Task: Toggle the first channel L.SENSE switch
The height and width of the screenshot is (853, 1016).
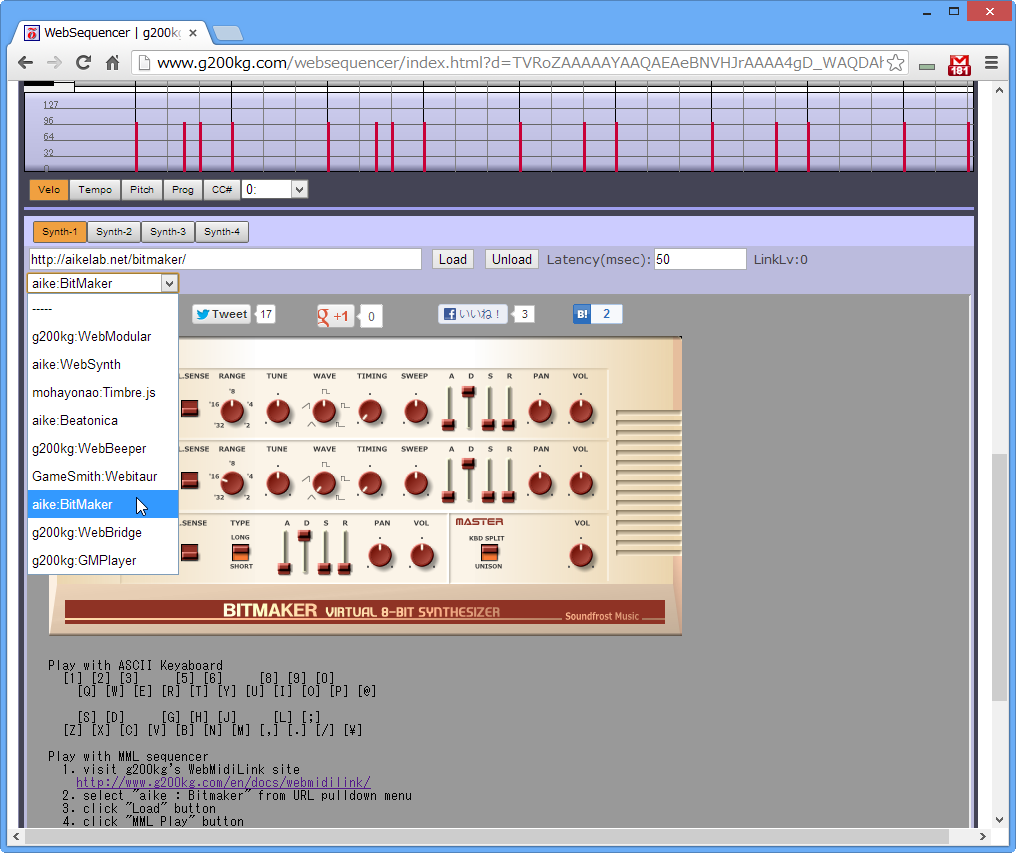Action: coord(189,408)
